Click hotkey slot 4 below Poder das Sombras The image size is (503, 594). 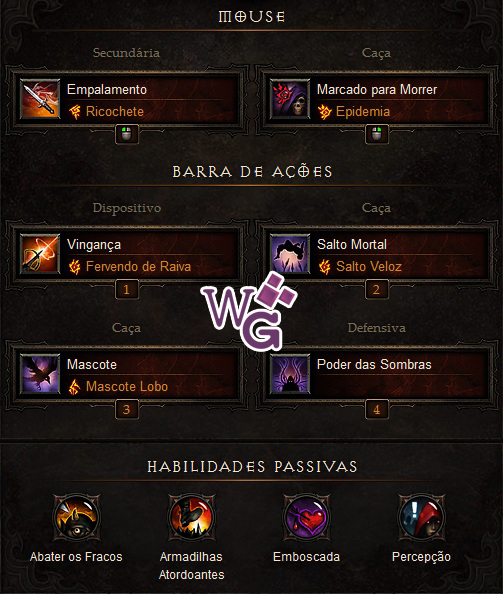tap(376, 410)
